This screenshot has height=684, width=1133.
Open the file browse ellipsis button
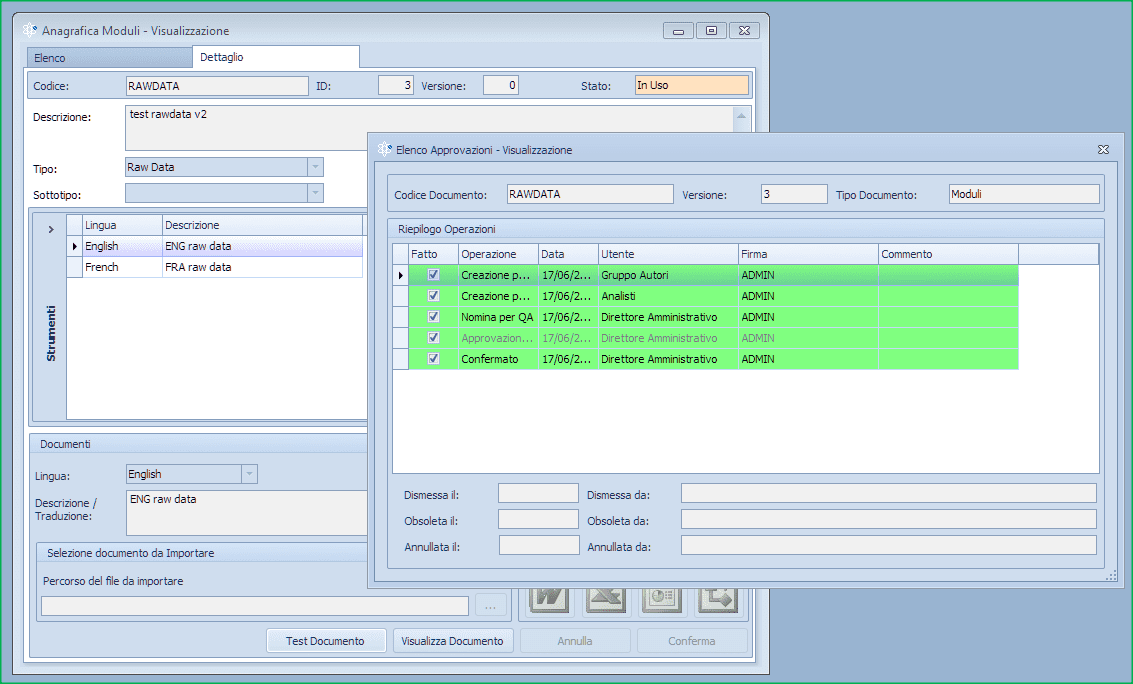490,605
